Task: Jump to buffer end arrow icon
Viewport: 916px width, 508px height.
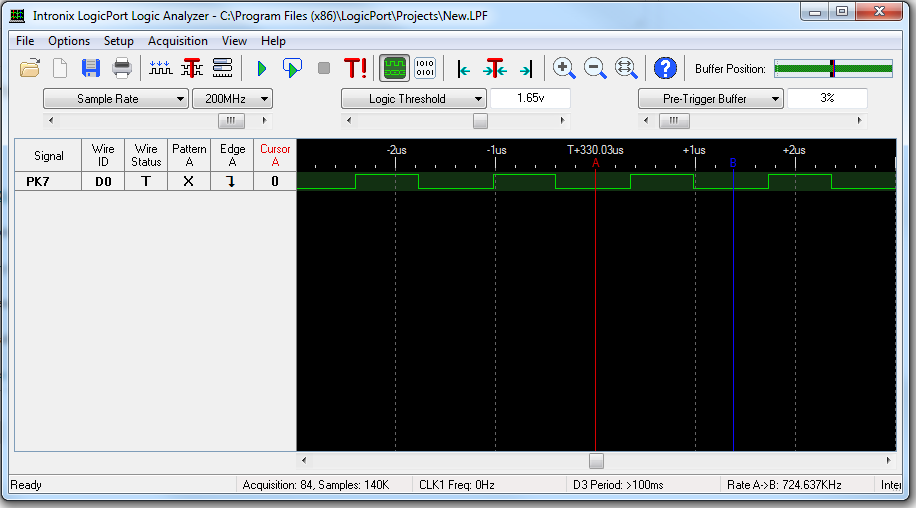Action: pyautogui.click(x=526, y=70)
